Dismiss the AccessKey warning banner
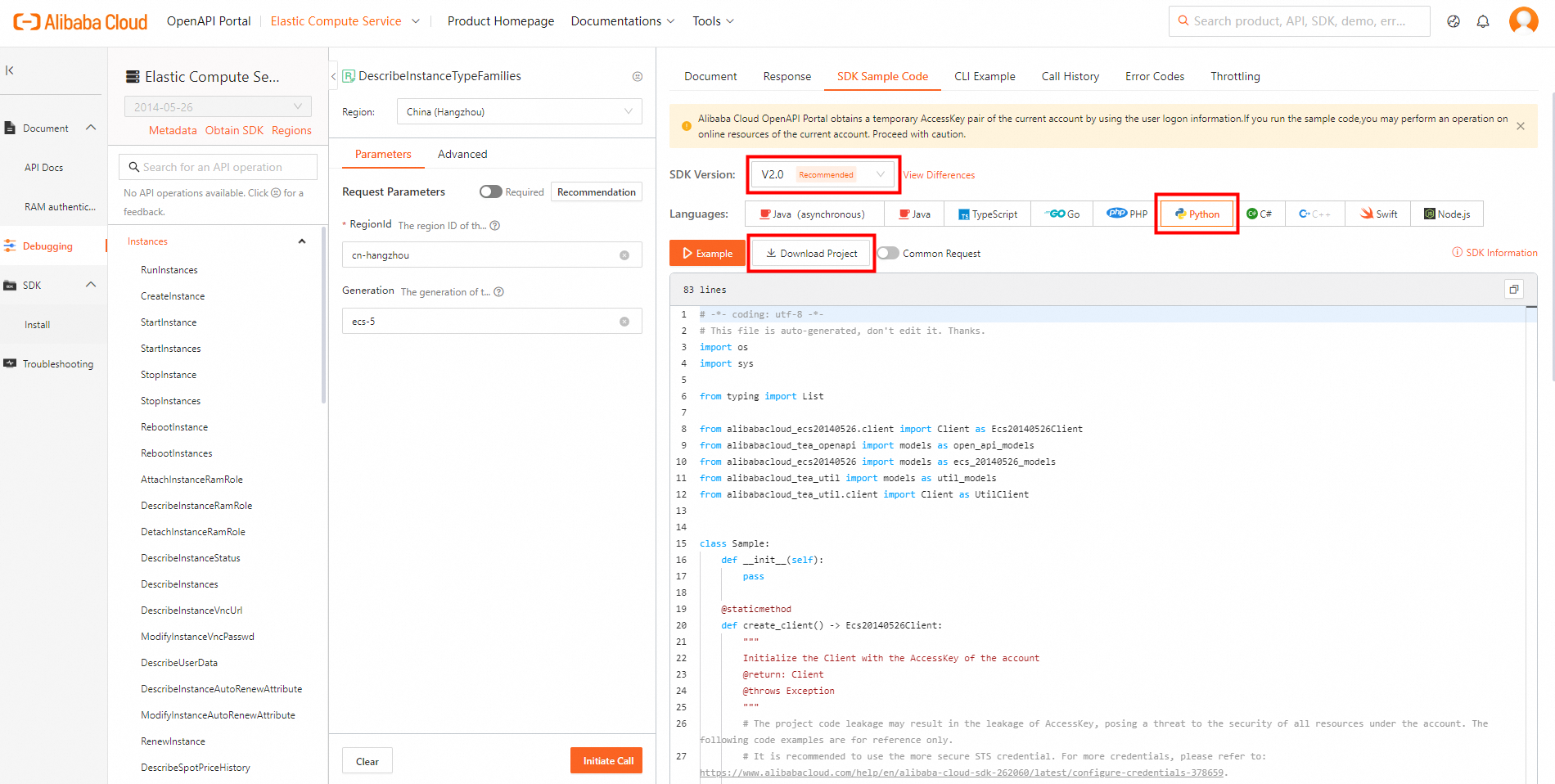This screenshot has width=1555, height=784. pyautogui.click(x=1521, y=126)
